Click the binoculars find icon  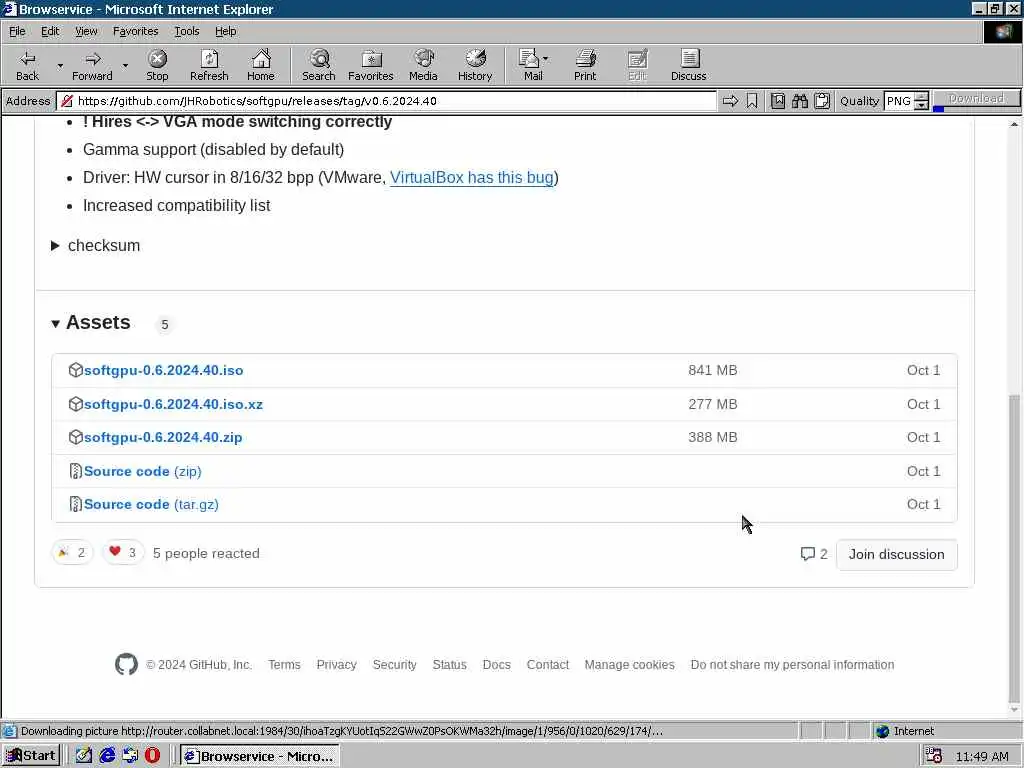[799, 101]
